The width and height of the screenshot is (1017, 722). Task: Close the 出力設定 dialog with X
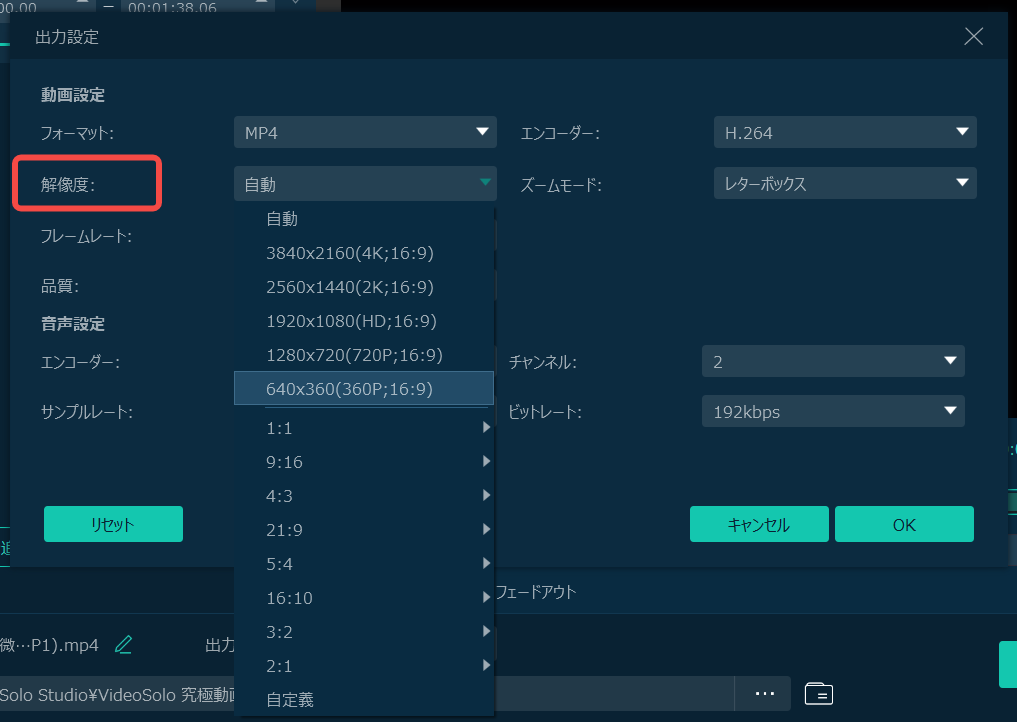point(973,37)
